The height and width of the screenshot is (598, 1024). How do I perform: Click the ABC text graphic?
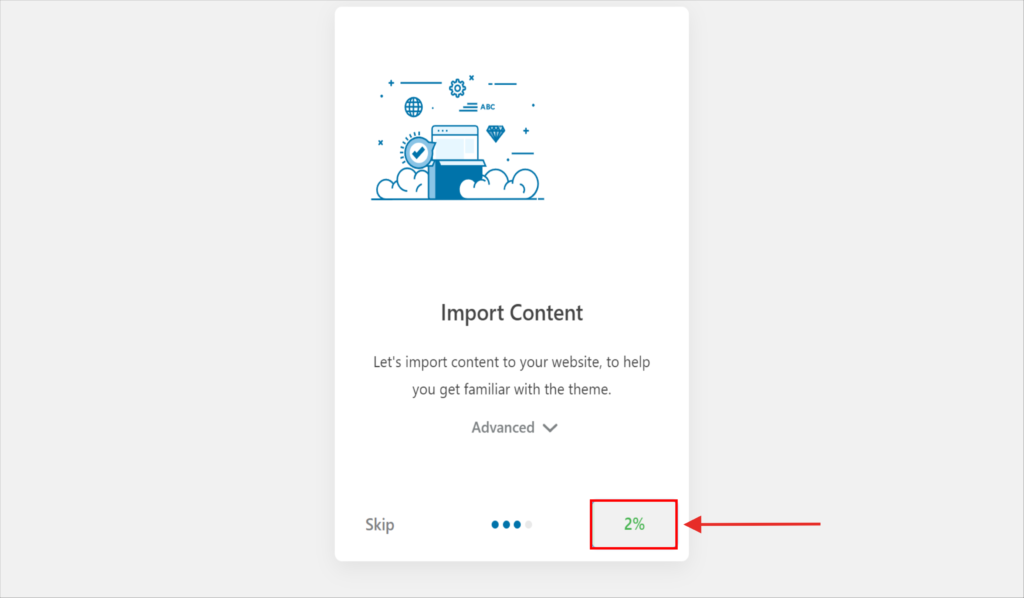click(487, 106)
